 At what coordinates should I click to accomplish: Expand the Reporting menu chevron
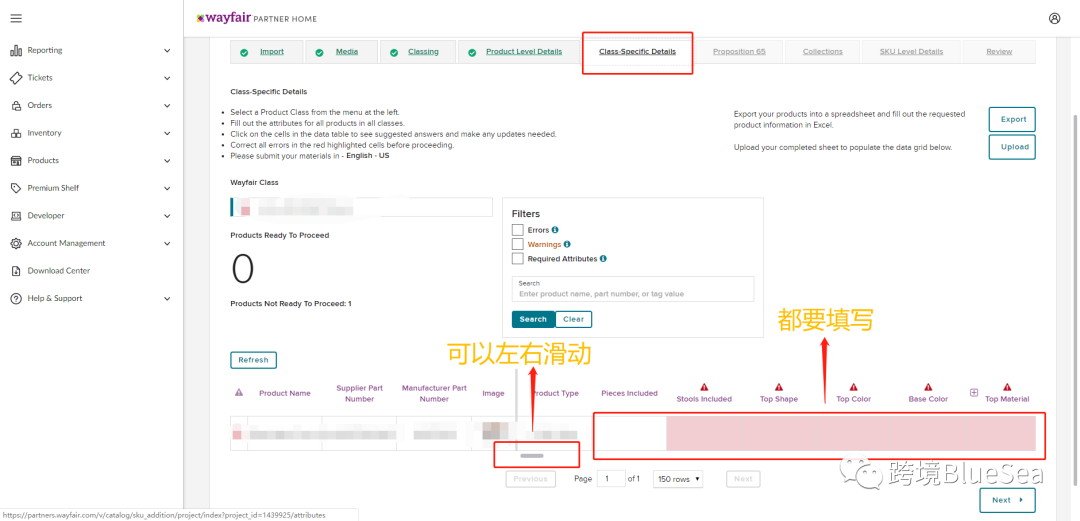click(x=167, y=50)
